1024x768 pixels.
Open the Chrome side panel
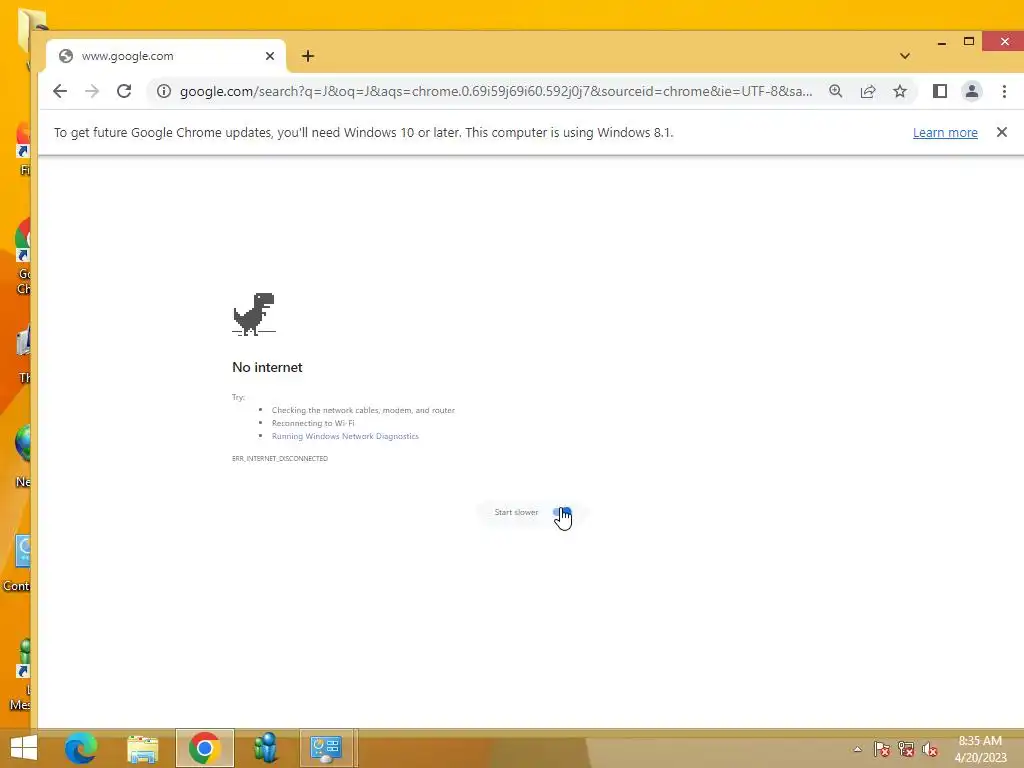coord(940,91)
